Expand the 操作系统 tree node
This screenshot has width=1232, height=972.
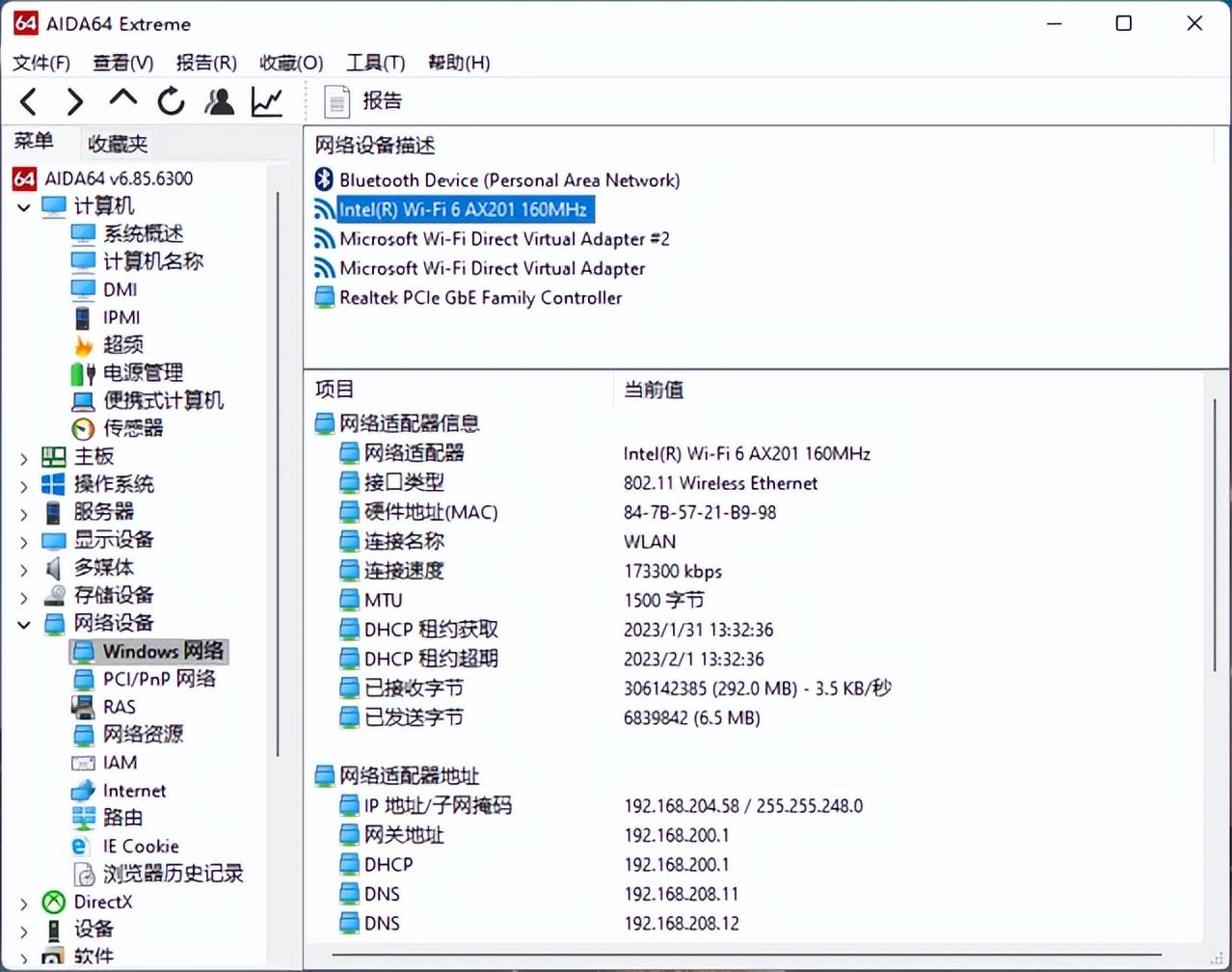24,486
